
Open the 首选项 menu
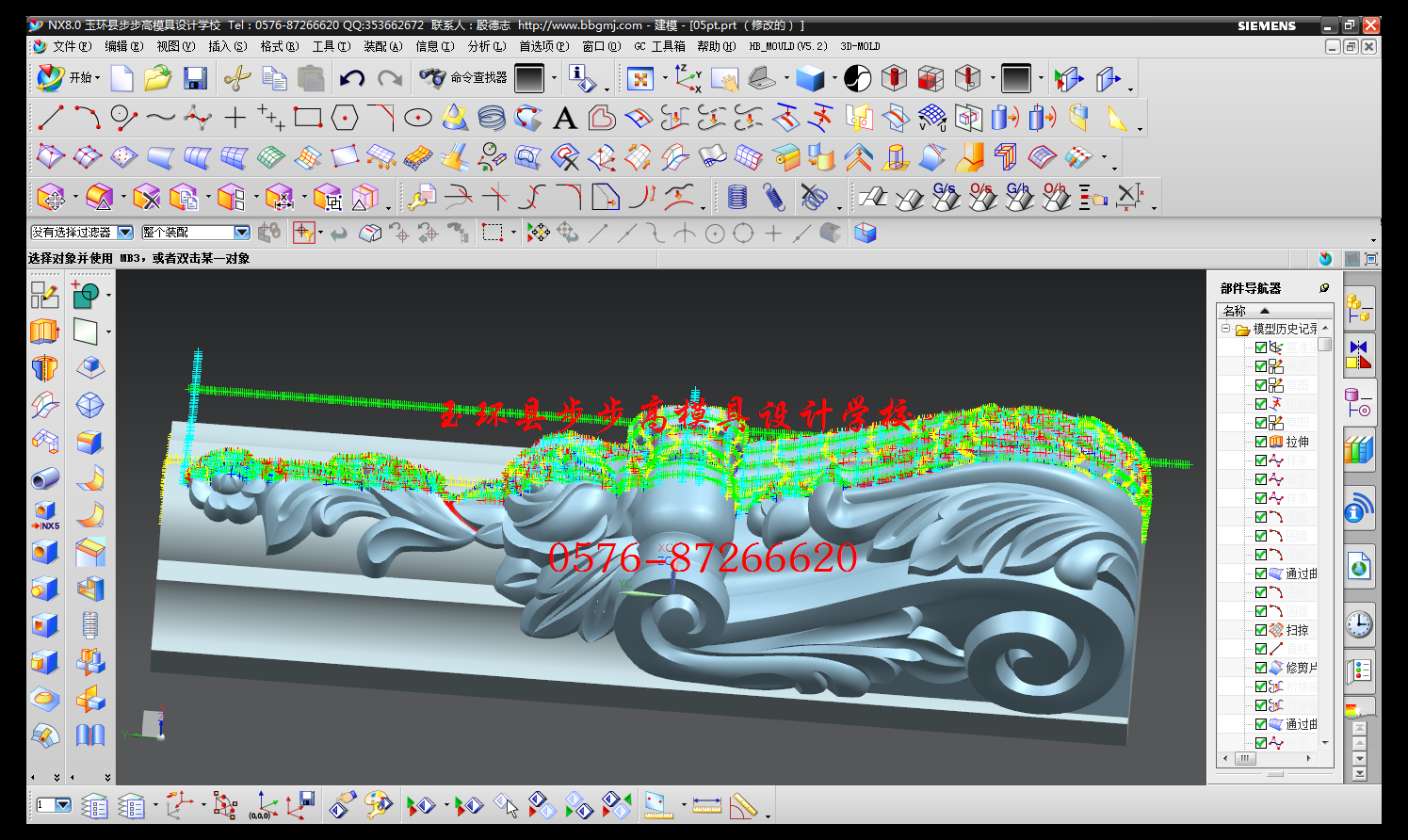coord(544,46)
